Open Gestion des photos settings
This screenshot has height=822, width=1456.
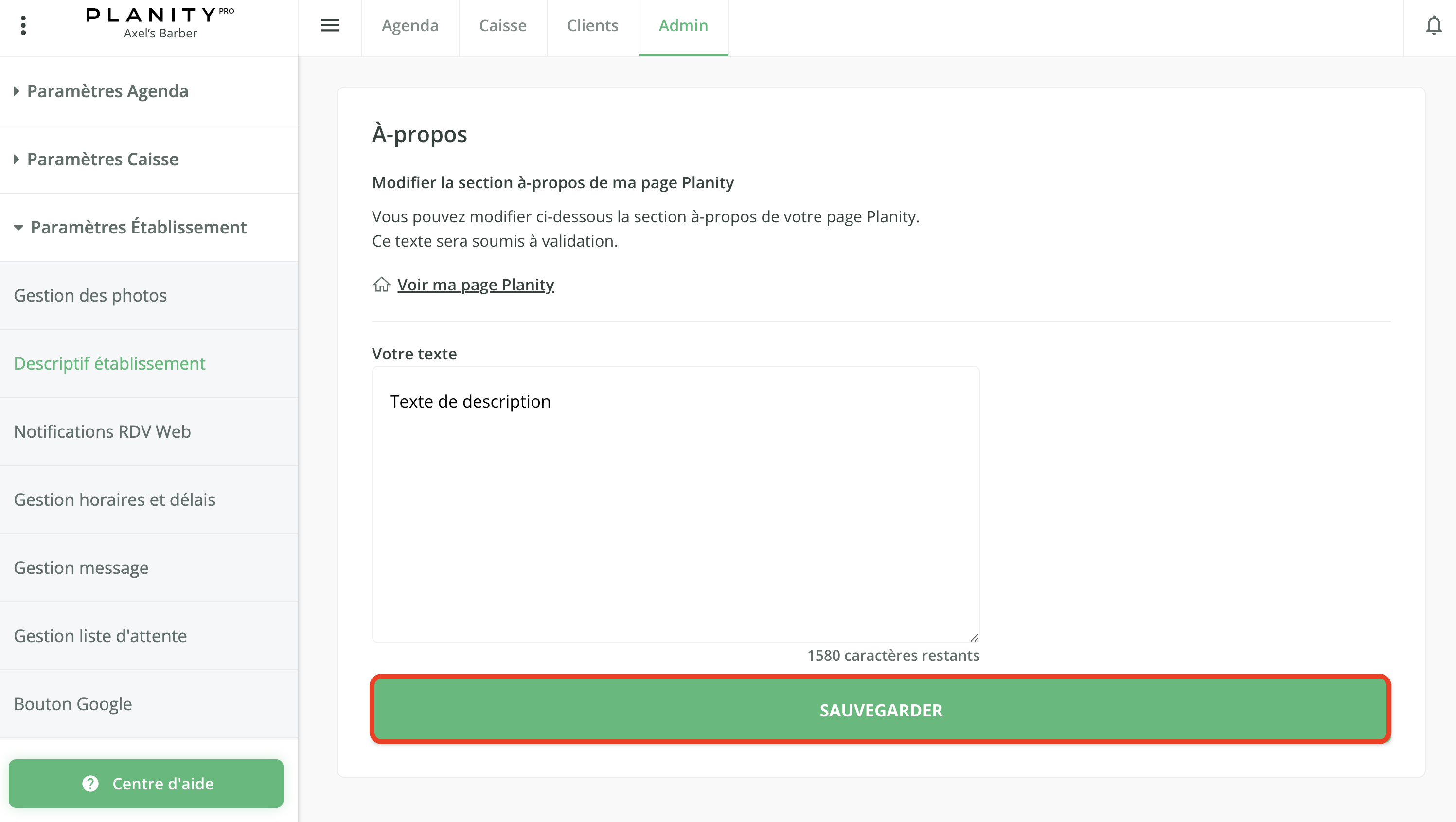tap(90, 296)
